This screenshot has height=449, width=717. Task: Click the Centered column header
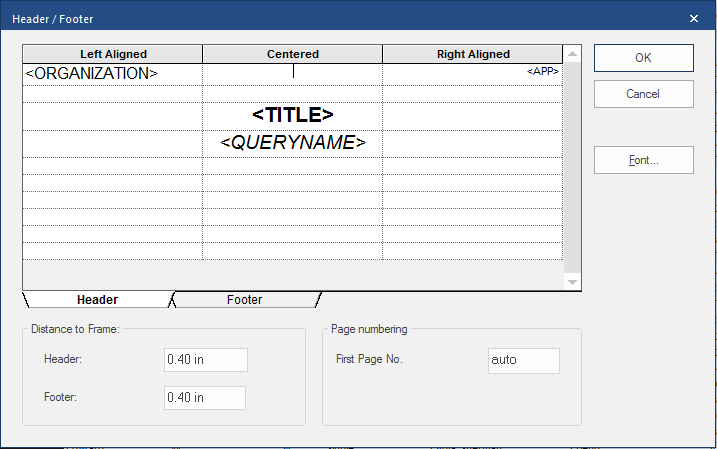tap(292, 54)
